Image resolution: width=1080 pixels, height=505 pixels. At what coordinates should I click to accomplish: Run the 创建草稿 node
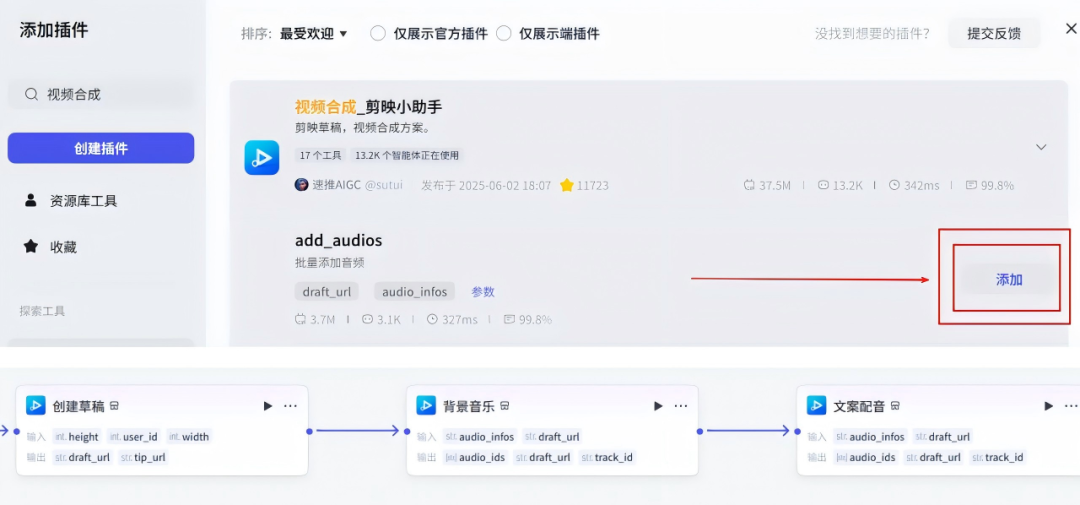click(268, 406)
